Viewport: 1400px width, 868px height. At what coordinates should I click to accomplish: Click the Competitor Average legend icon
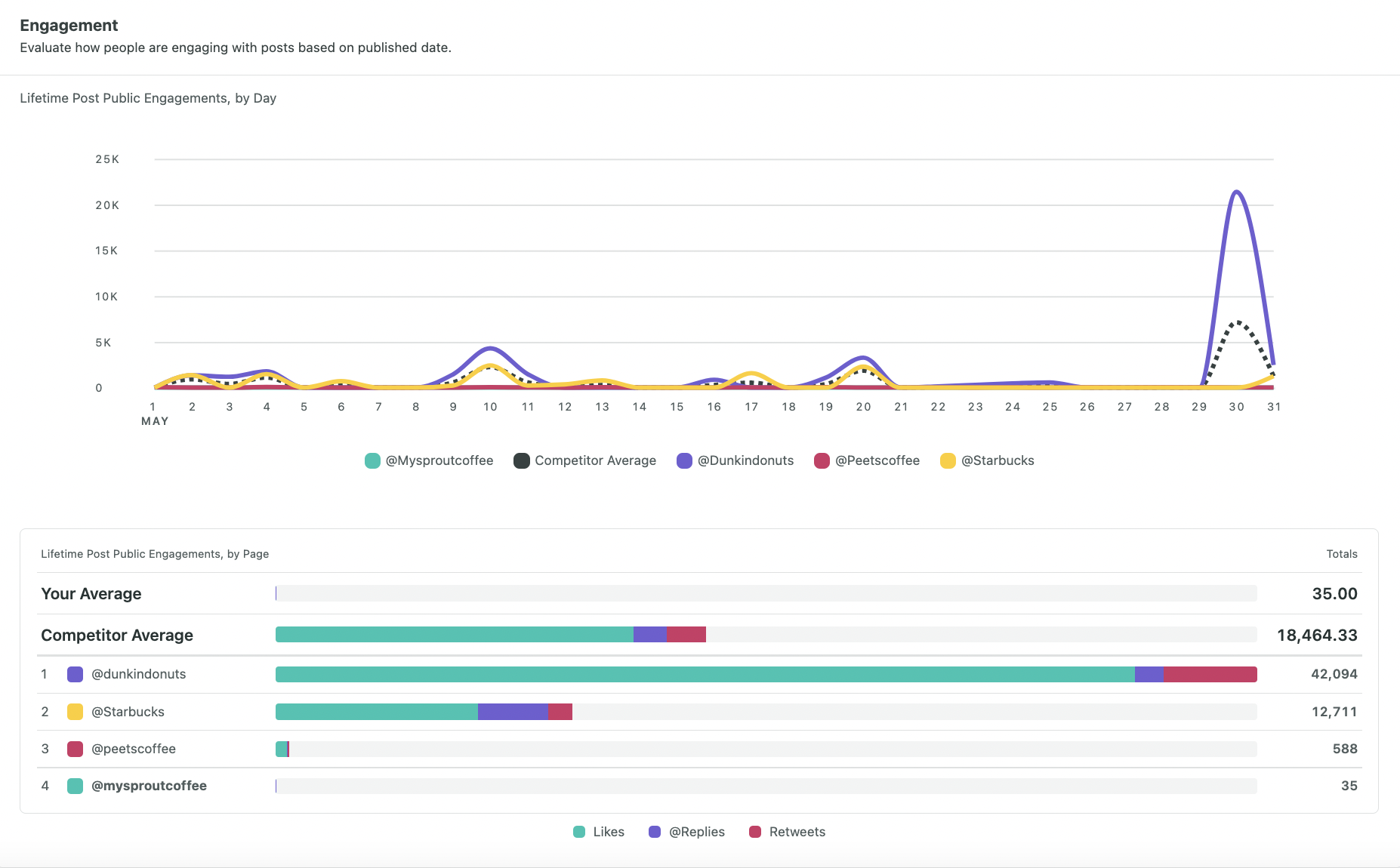pyautogui.click(x=521, y=460)
